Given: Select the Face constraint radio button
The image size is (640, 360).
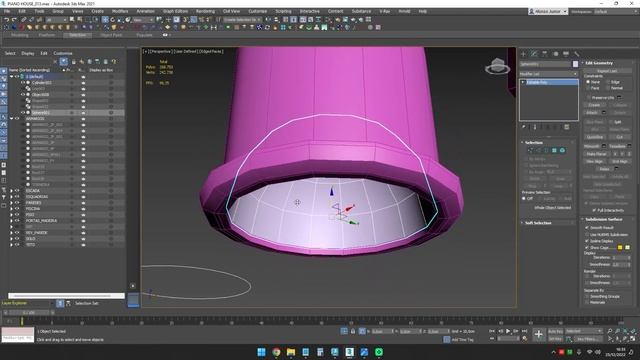Looking at the screenshot, I should click(x=588, y=88).
